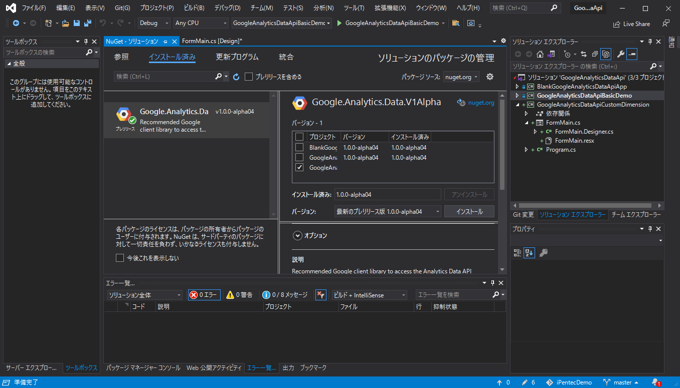Click the Properties categorized view icon
Image resolution: width=680 pixels, height=388 pixels.
pos(517,253)
